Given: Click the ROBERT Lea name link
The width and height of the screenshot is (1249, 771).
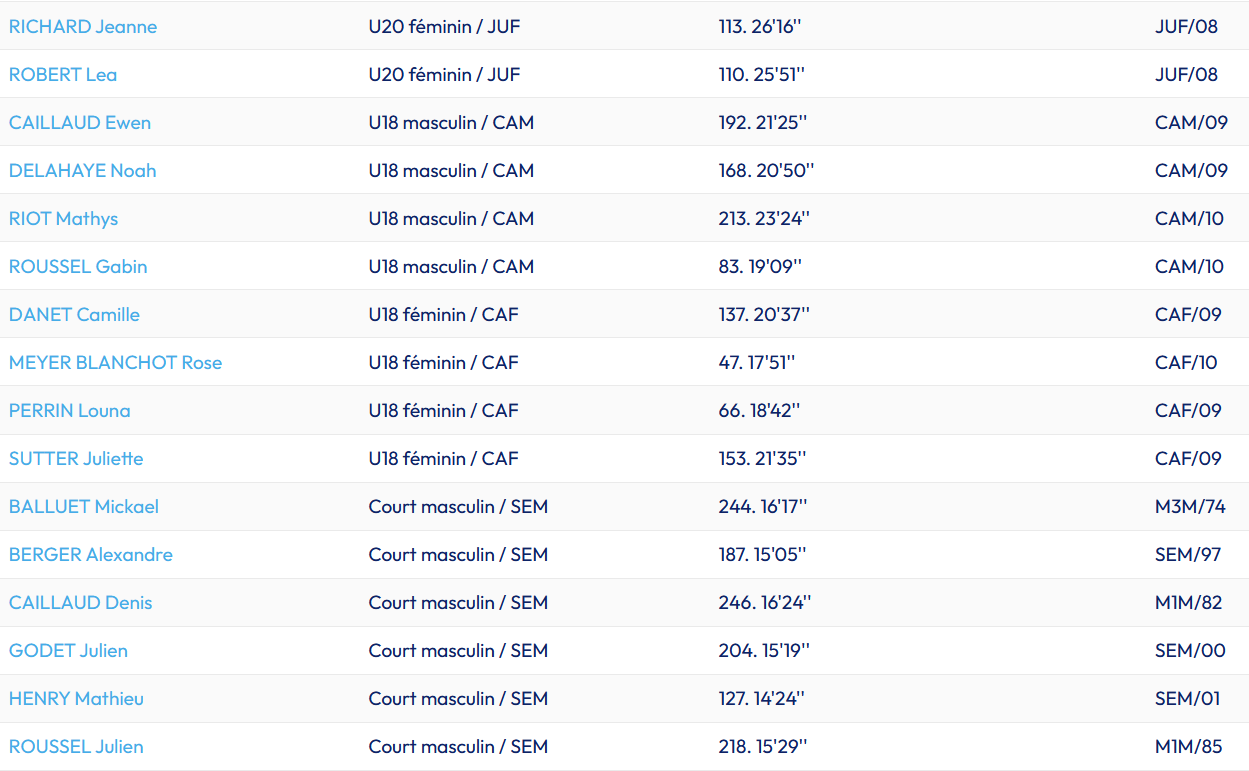Looking at the screenshot, I should tap(63, 75).
